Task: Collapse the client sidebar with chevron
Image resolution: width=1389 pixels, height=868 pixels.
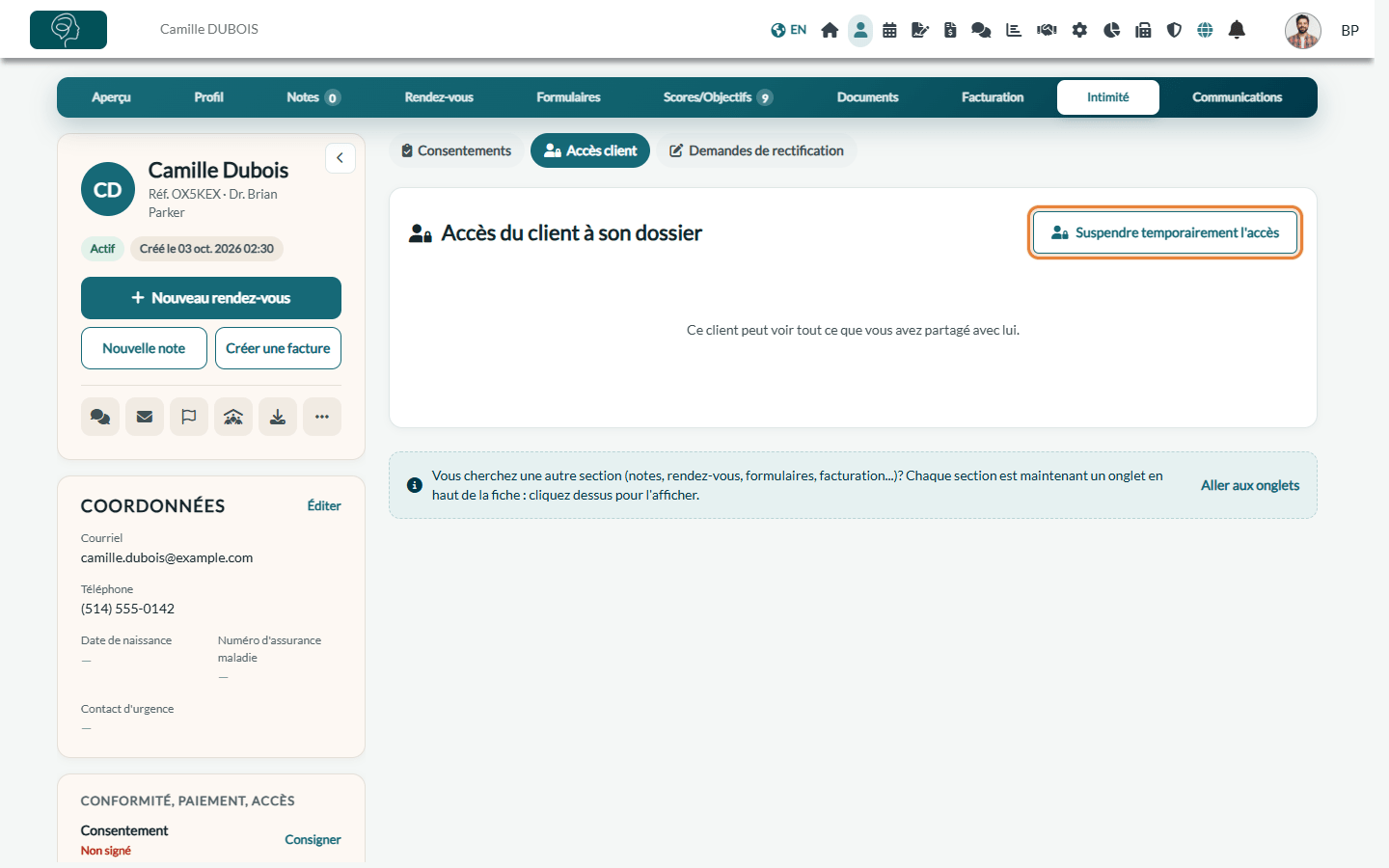Action: point(340,158)
